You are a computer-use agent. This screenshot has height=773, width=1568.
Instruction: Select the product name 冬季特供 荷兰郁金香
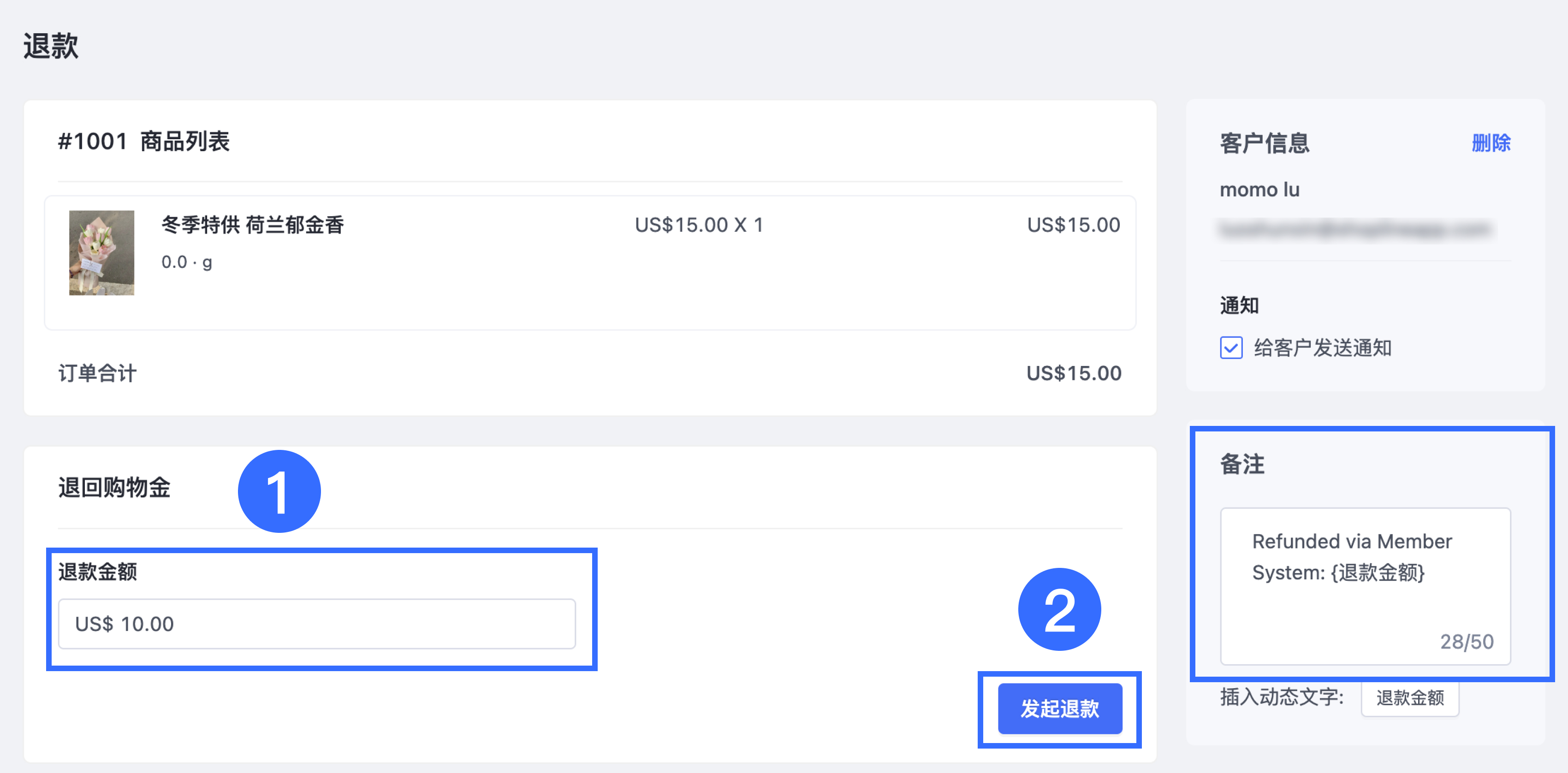tap(253, 225)
